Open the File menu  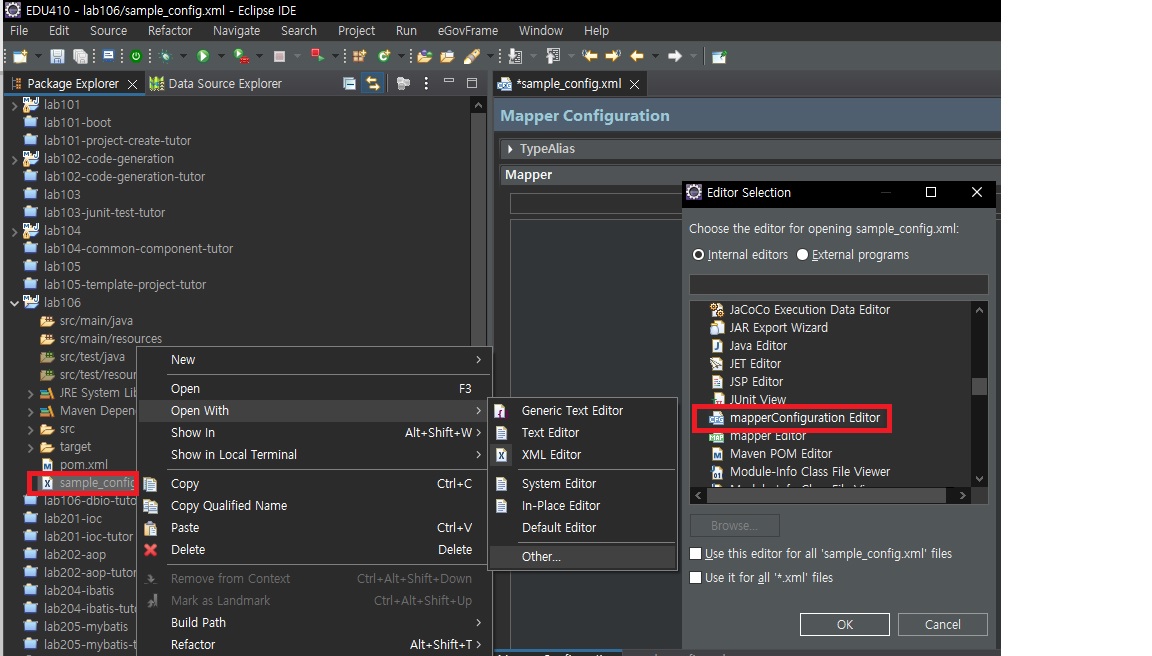tap(19, 31)
